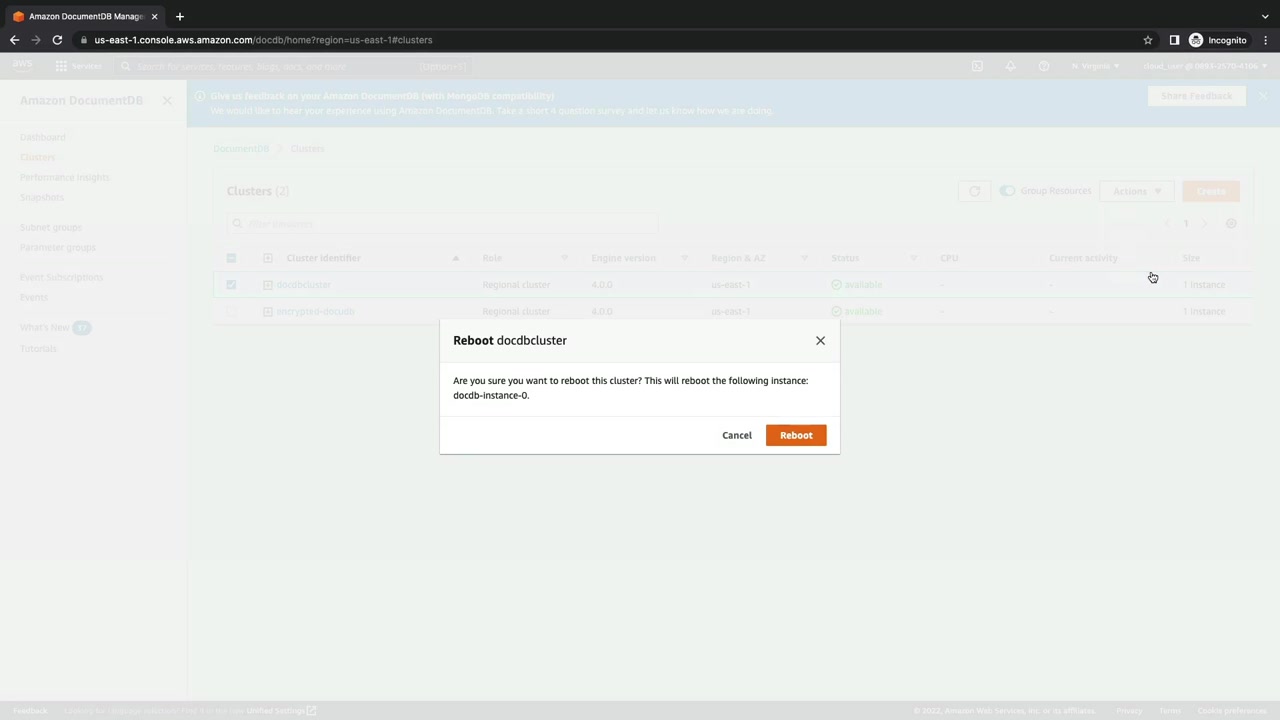Select Clusters in the sidebar
The image size is (1280, 720).
[38, 157]
